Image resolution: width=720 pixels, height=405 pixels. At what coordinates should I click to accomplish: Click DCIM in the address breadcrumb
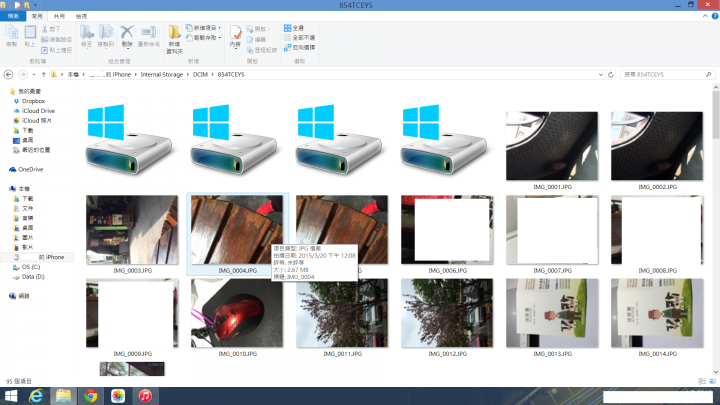point(200,74)
